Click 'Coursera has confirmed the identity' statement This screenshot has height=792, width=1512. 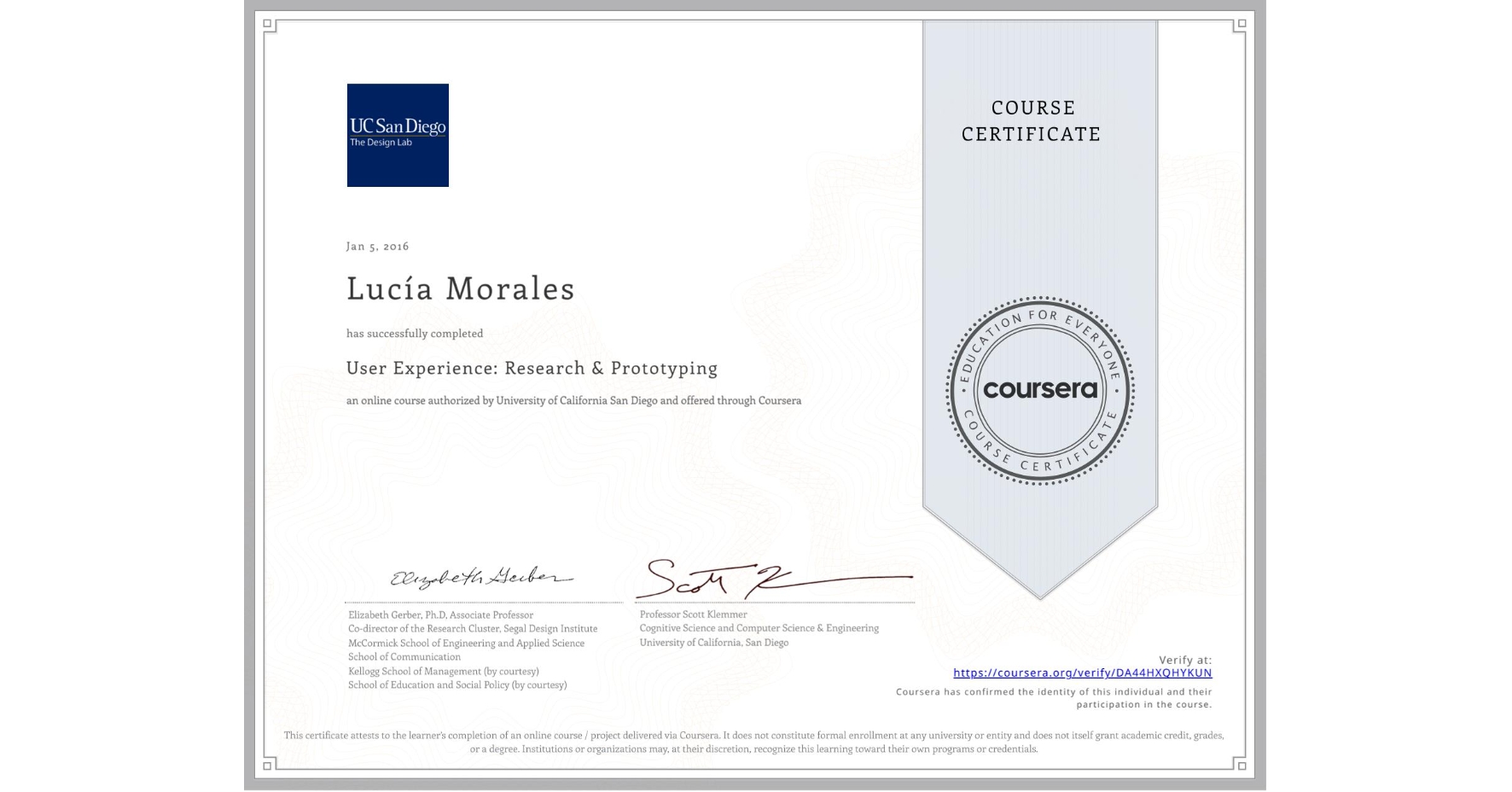1054,698
